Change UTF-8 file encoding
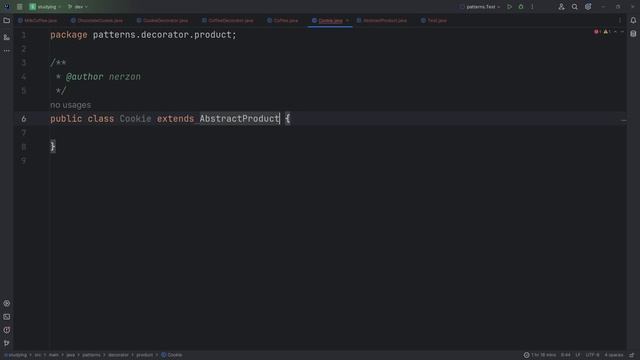640x360 pixels. point(593,355)
